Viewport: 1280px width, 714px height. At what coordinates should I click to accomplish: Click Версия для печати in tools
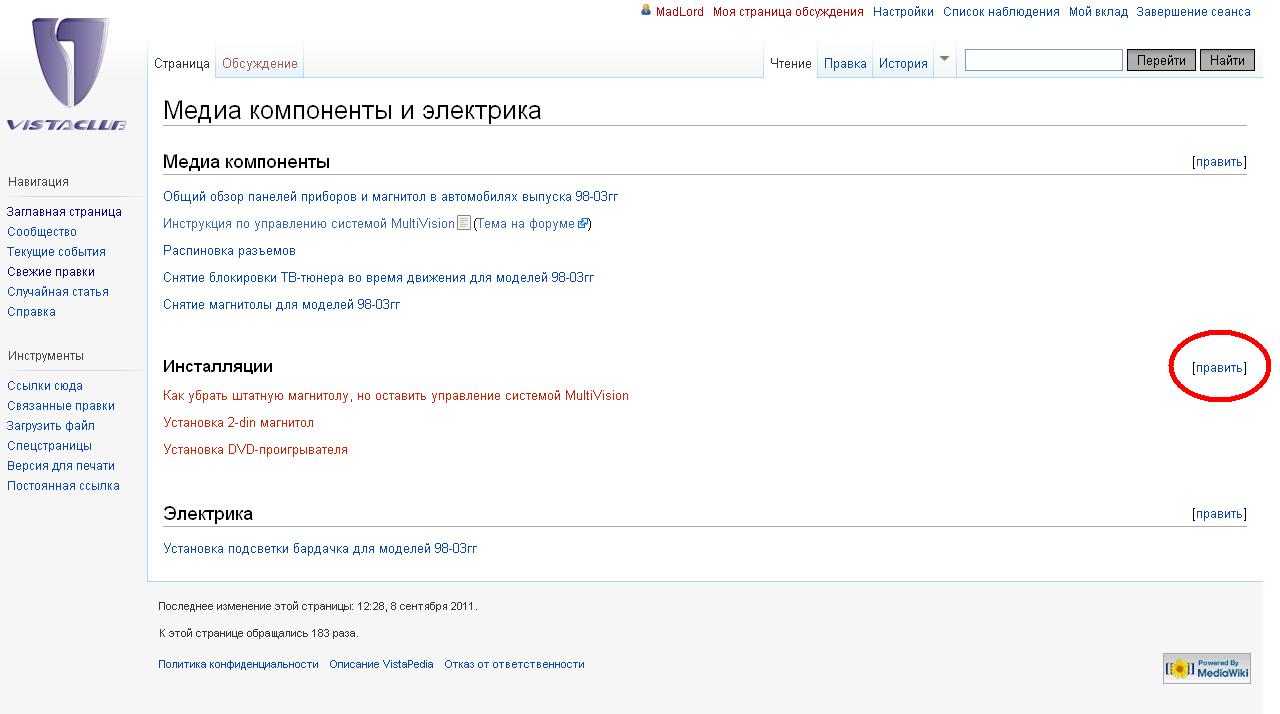click(61, 466)
